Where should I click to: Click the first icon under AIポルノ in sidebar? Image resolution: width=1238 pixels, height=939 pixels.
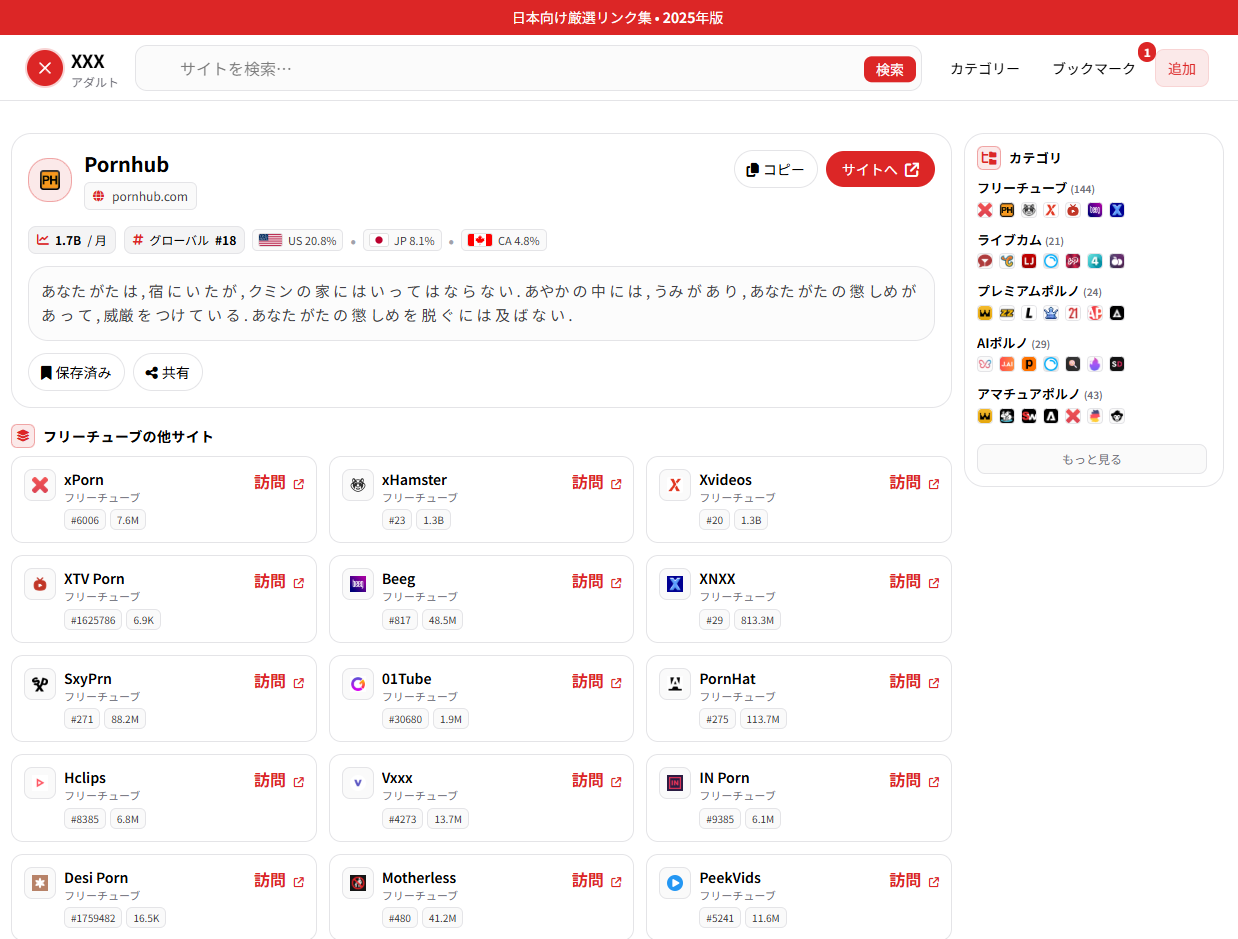point(985,364)
